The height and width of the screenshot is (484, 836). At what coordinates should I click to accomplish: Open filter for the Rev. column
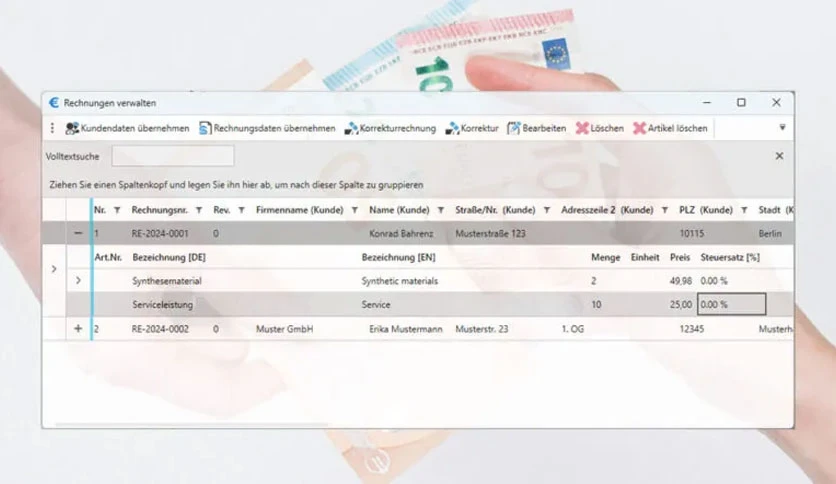tap(241, 211)
